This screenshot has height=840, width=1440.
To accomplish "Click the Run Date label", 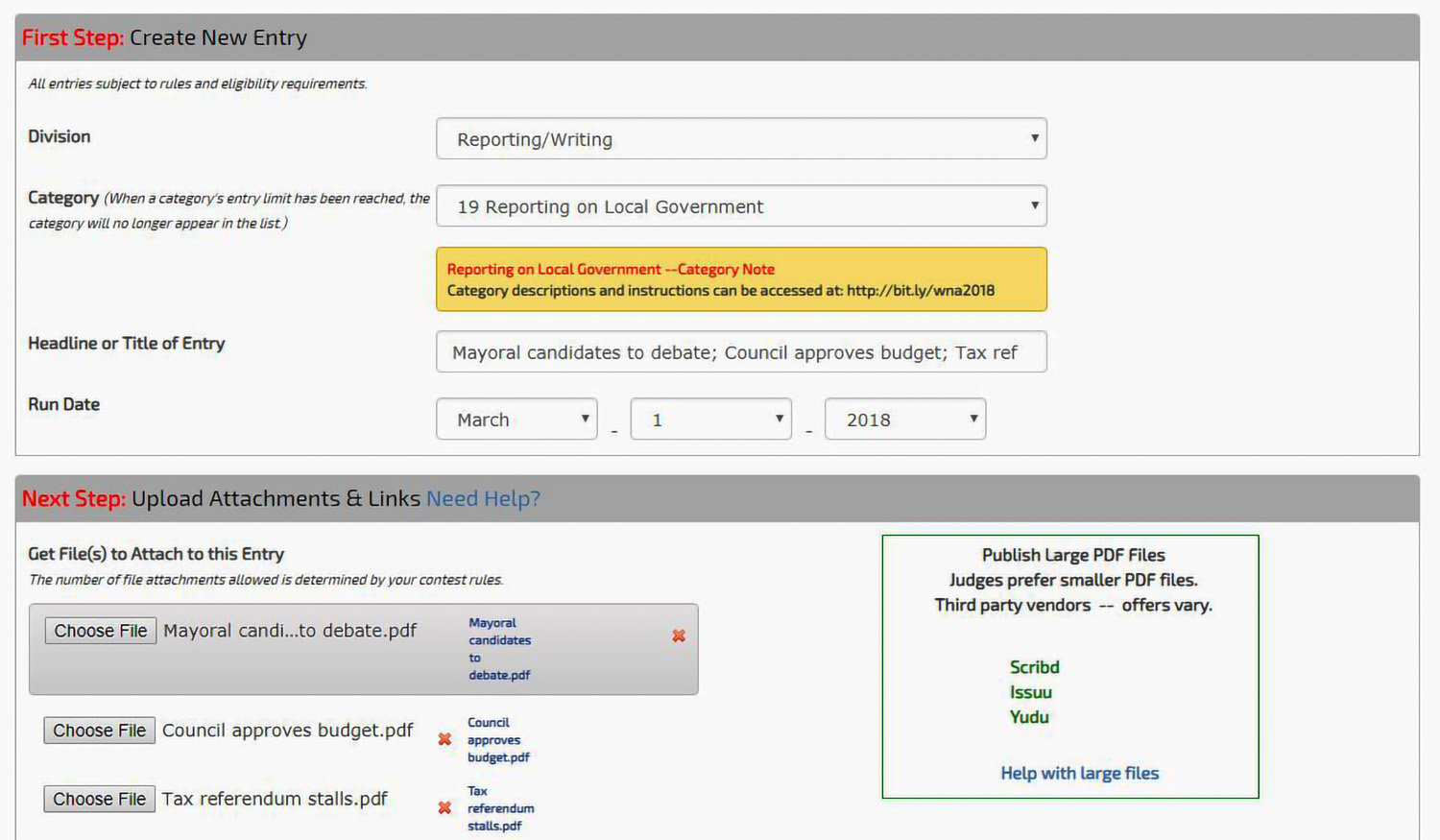I will [x=63, y=404].
